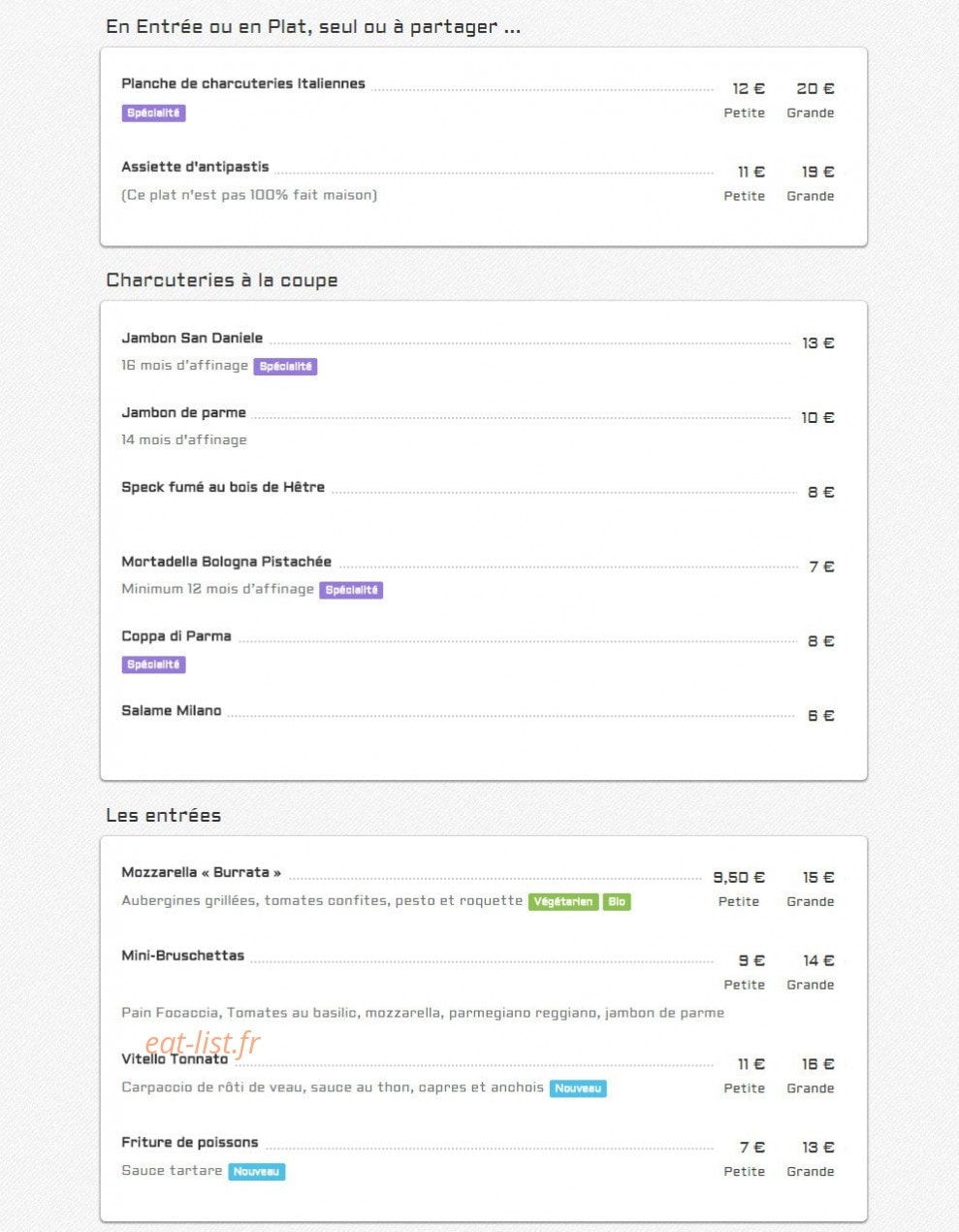Image resolution: width=959 pixels, height=1232 pixels.
Task: Click the Nouveau badge beside Vitello Tonnato description
Action: tap(578, 1088)
